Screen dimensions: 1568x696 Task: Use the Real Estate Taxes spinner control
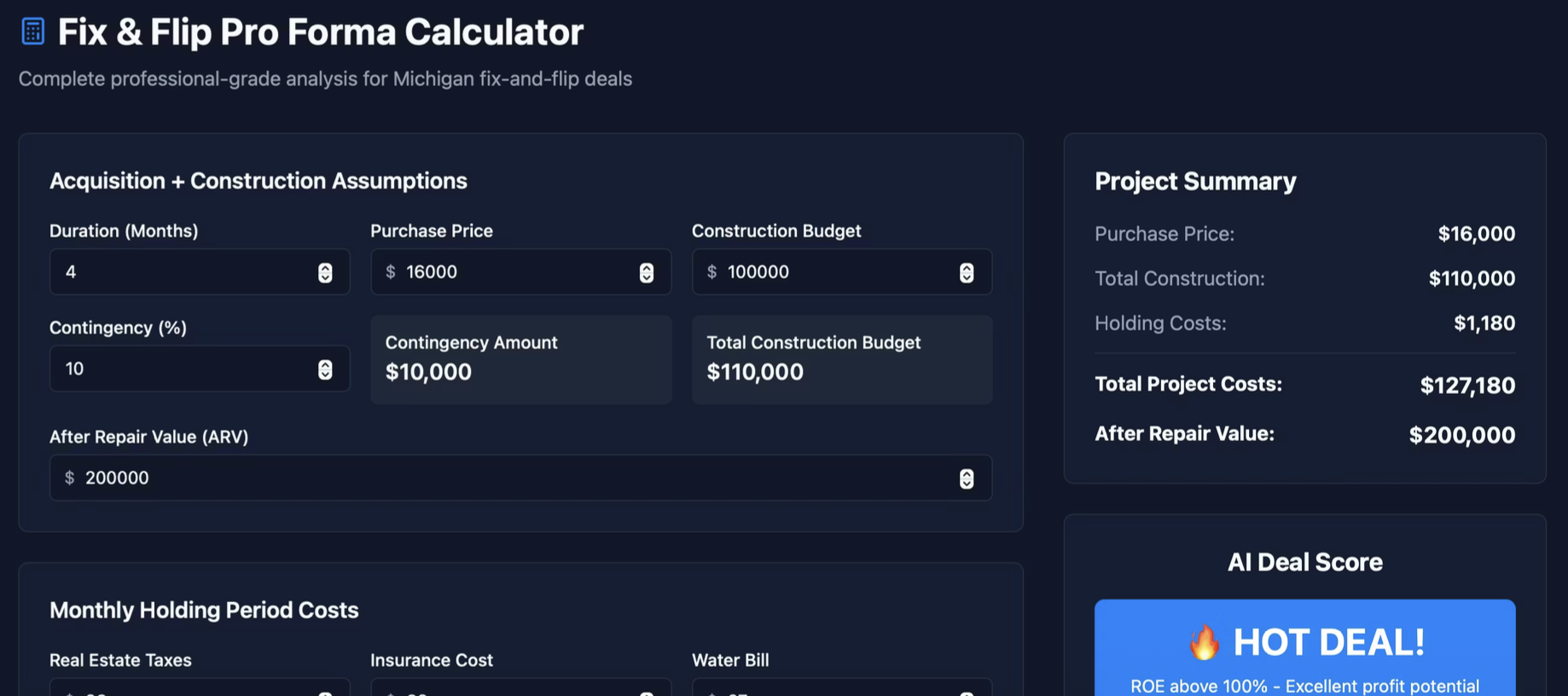(x=325, y=693)
